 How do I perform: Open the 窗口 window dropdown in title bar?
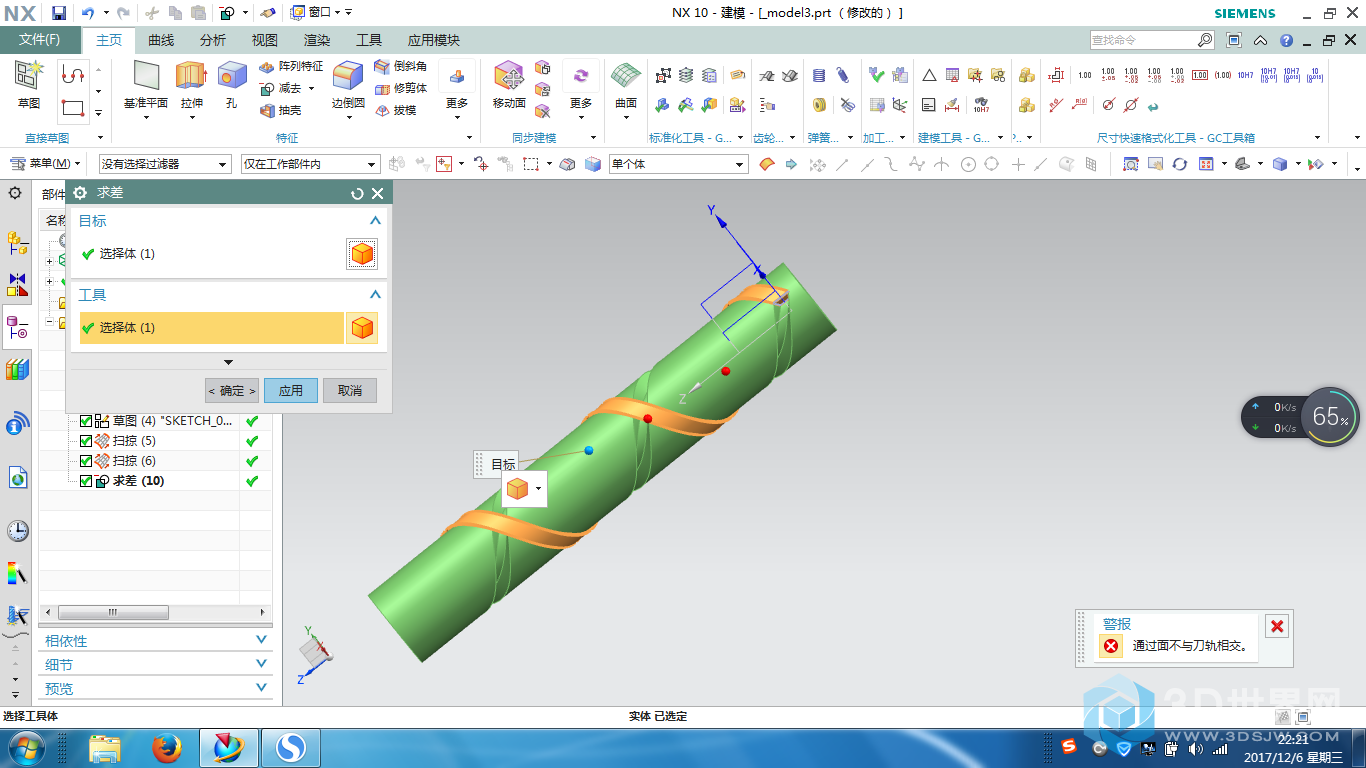tap(322, 12)
